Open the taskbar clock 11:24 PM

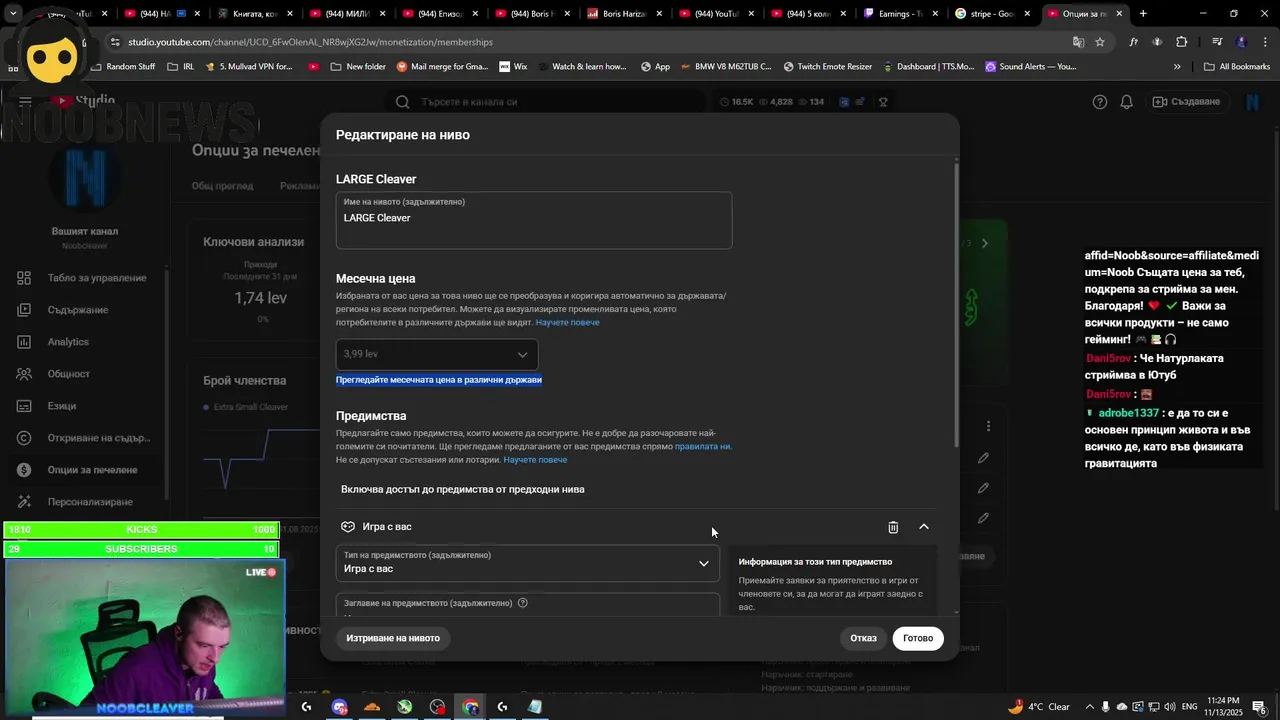point(1224,706)
